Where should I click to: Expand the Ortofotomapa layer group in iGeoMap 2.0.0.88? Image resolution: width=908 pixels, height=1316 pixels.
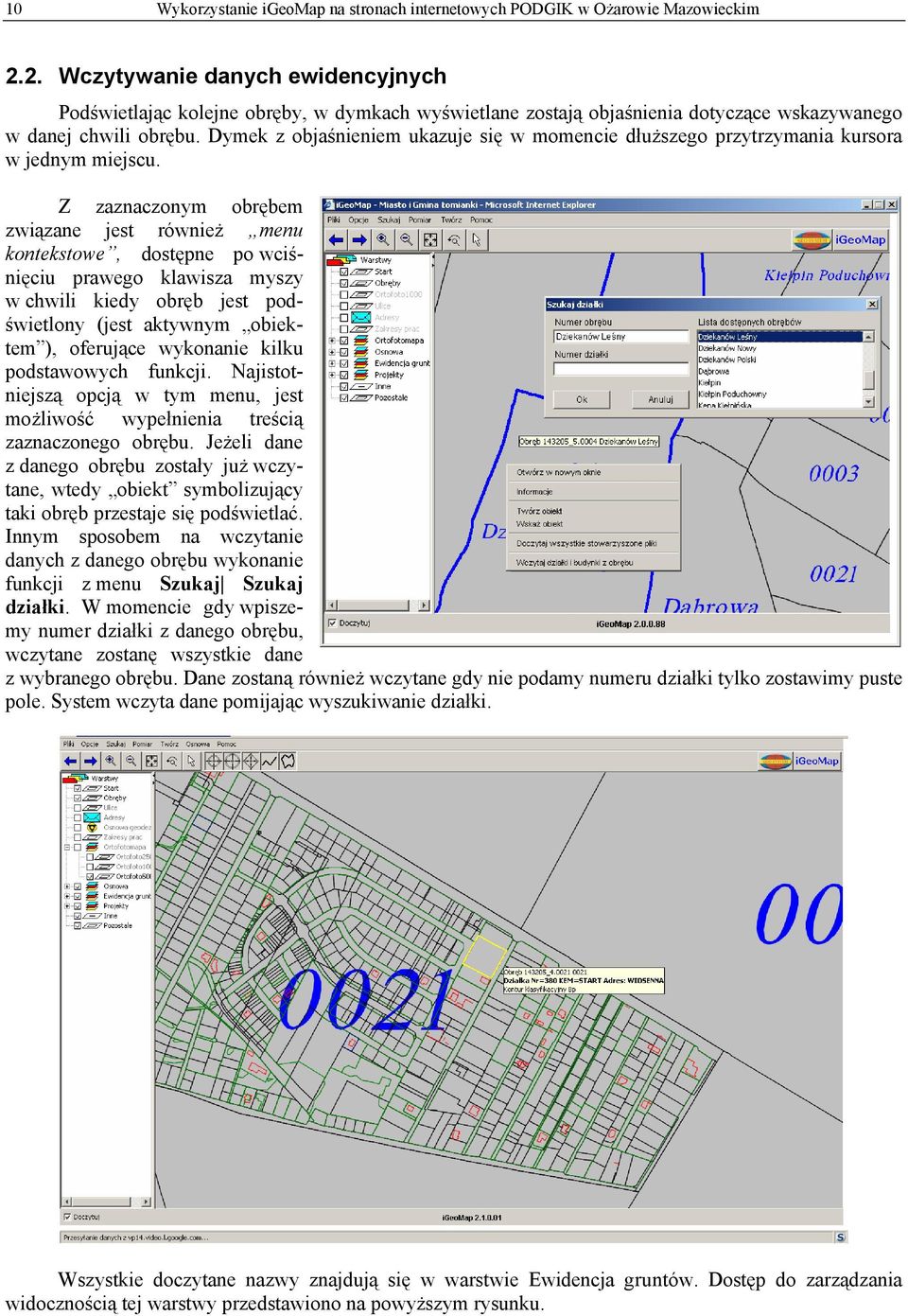(332, 341)
